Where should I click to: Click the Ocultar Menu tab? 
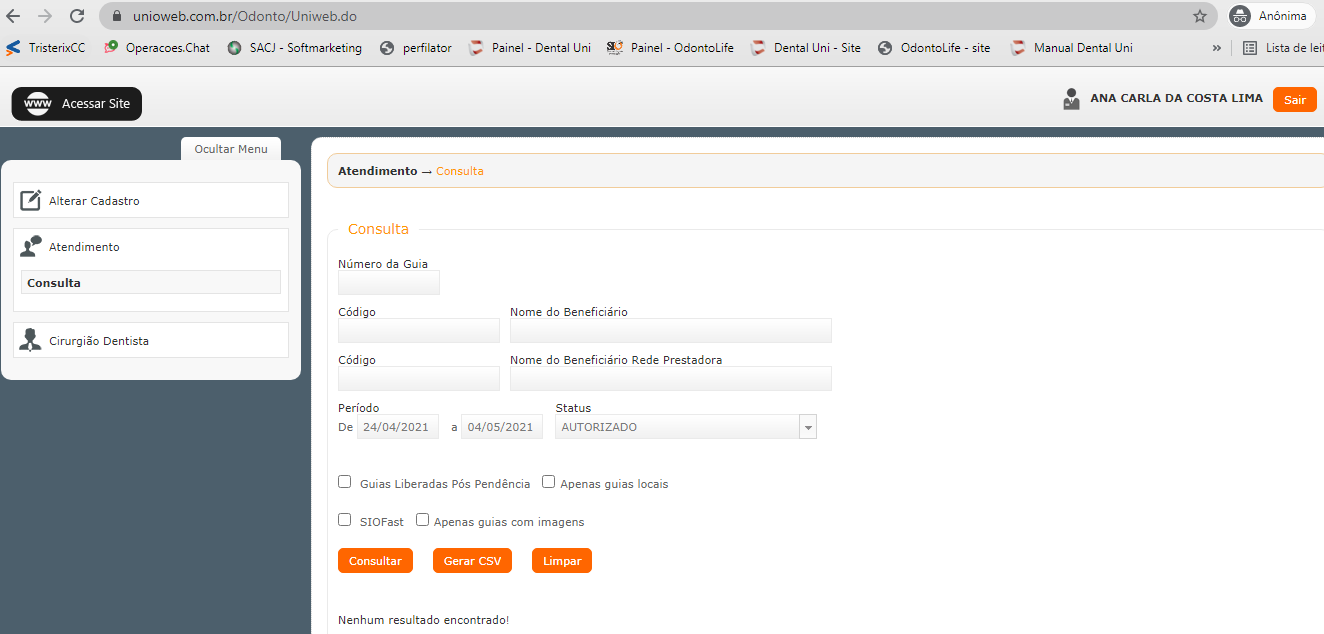(x=231, y=149)
